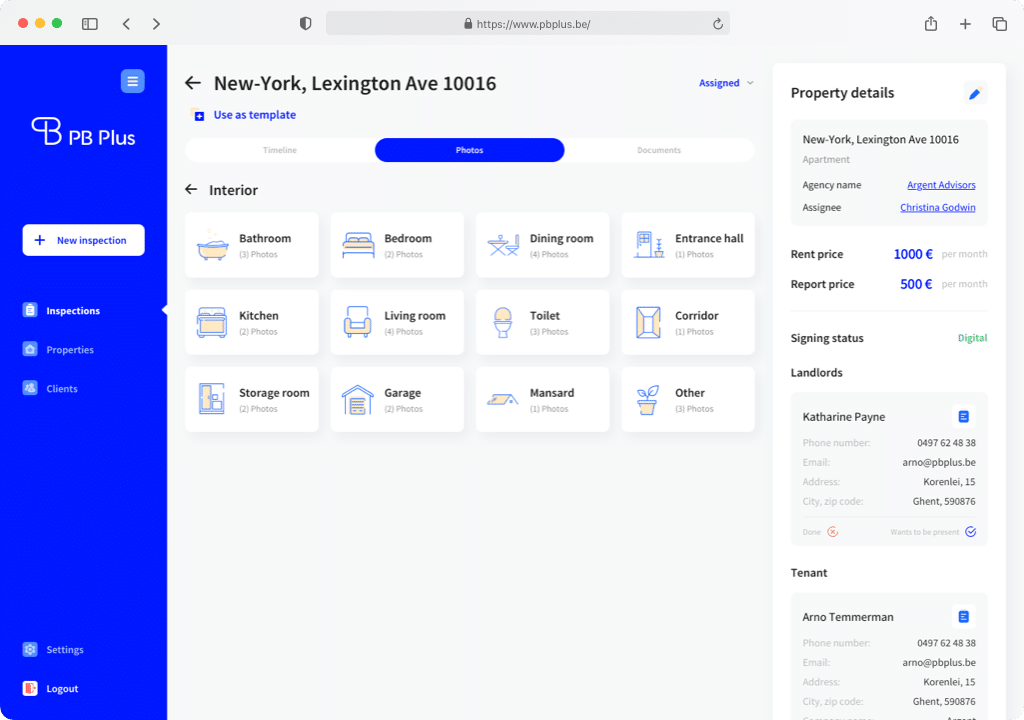Image resolution: width=1024 pixels, height=720 pixels.
Task: Open Properties in the sidebar
Action: tap(70, 350)
